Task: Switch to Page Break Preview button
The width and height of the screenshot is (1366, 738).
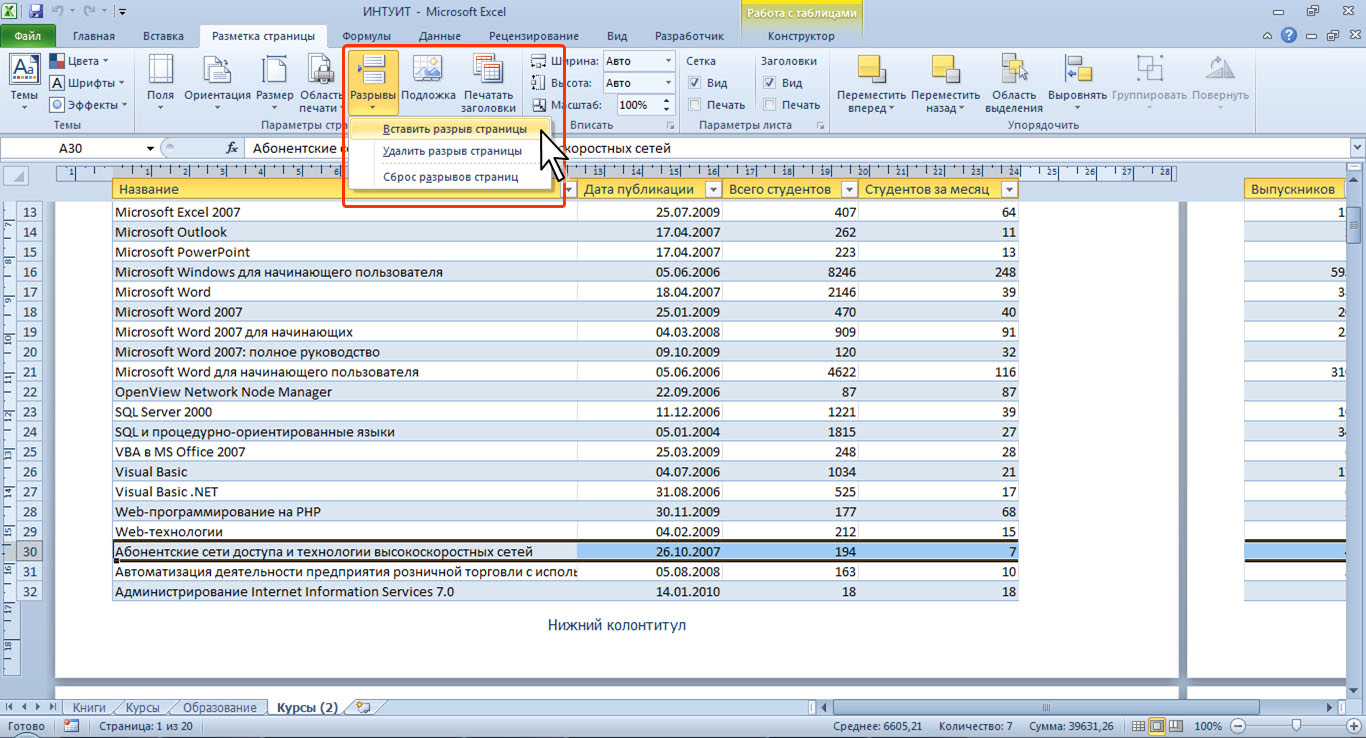Action: tap(1177, 726)
